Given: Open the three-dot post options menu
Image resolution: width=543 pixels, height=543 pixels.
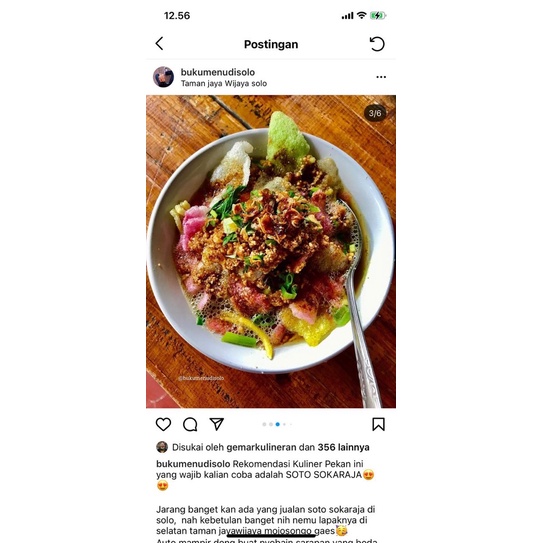Looking at the screenshot, I should click(x=381, y=77).
